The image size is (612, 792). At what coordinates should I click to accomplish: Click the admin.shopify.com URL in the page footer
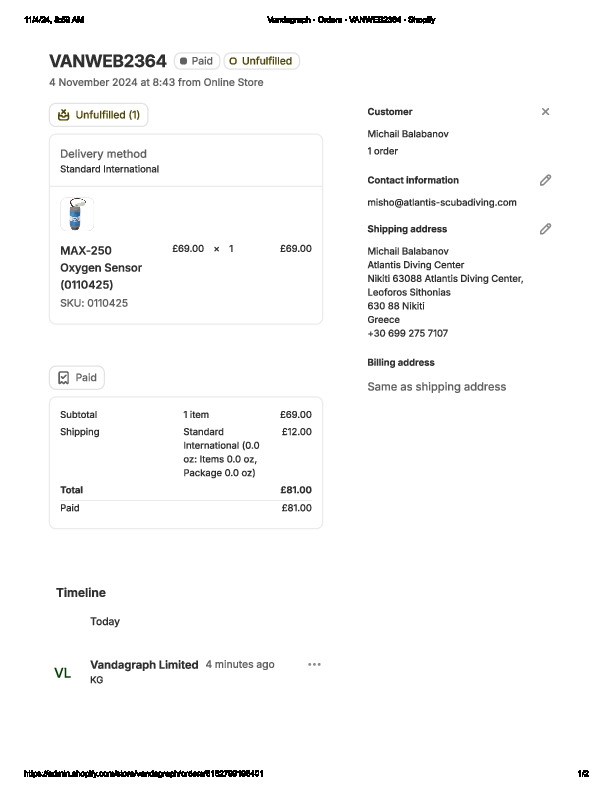(x=144, y=774)
